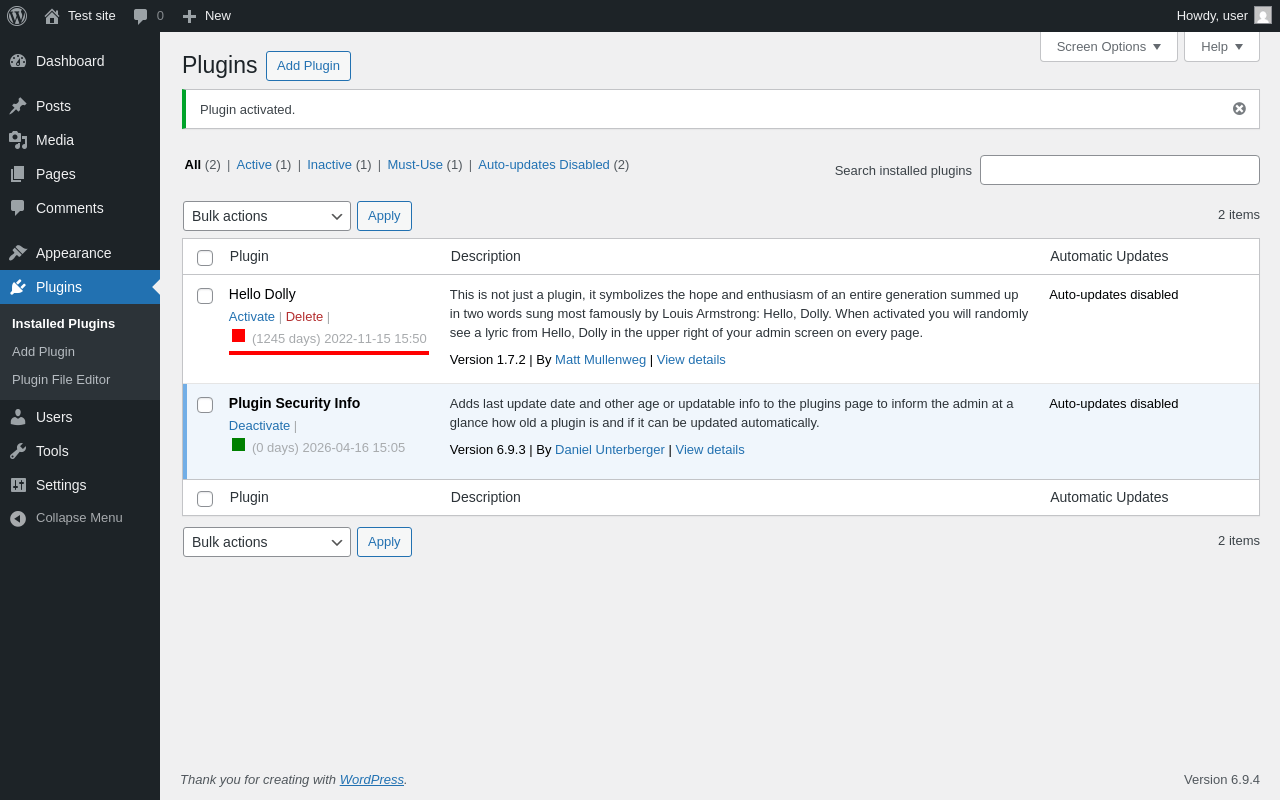
Task: Click Plugin Security Info date 2026-04-16 15:05
Action: coord(354,448)
